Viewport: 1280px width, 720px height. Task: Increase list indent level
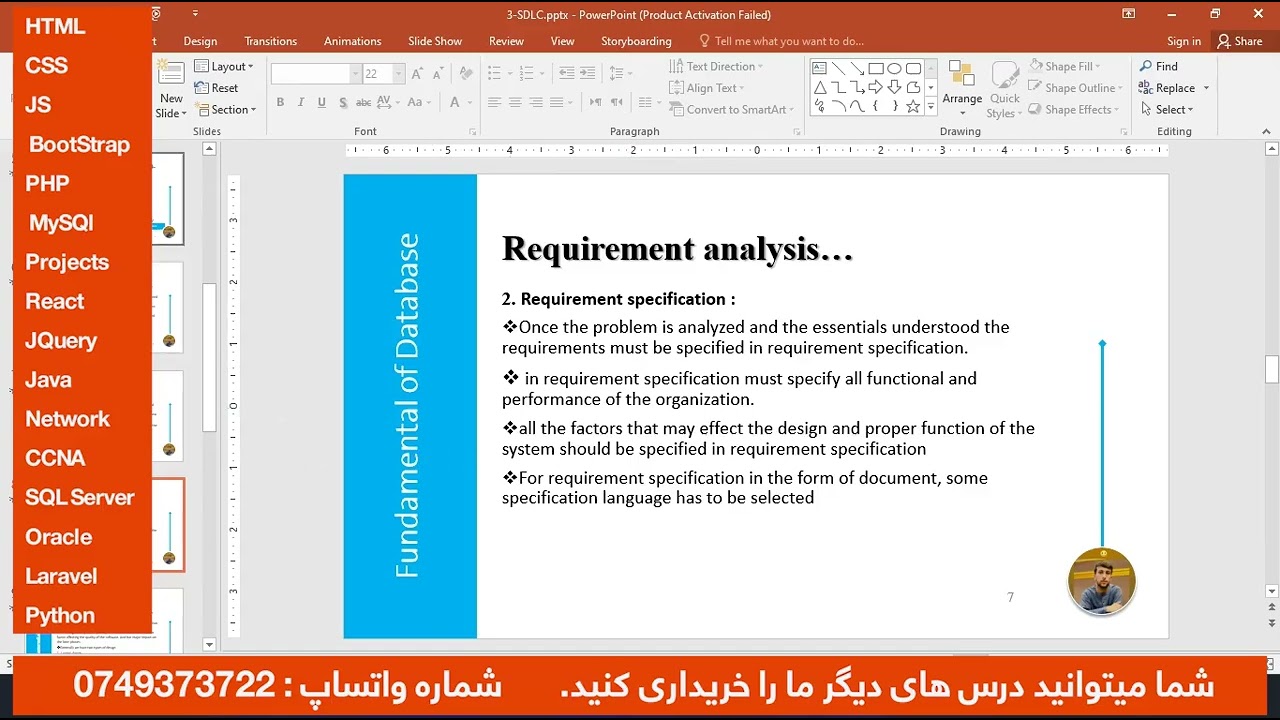pos(588,73)
